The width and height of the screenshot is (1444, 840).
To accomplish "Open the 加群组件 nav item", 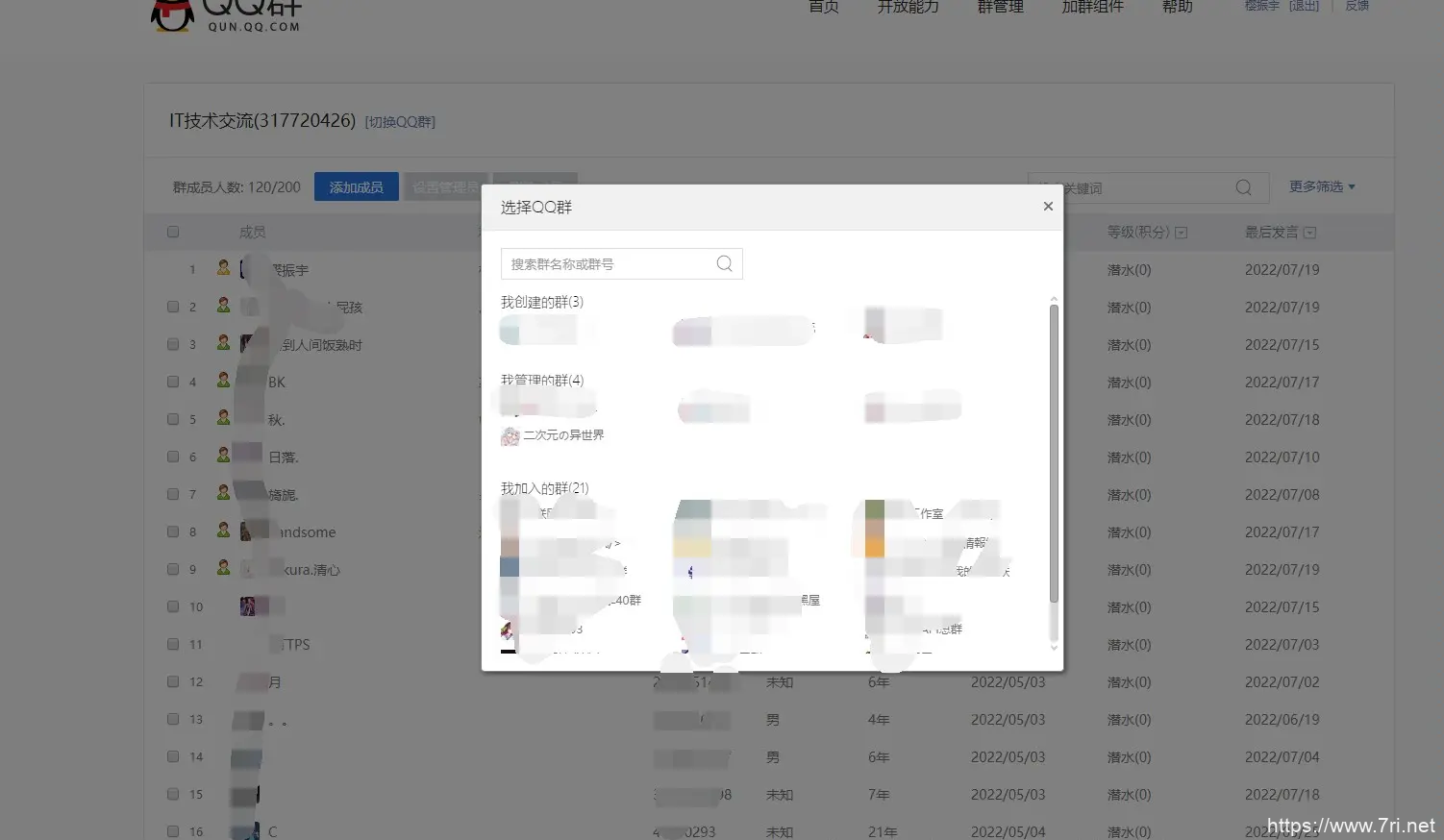I will point(1092,7).
